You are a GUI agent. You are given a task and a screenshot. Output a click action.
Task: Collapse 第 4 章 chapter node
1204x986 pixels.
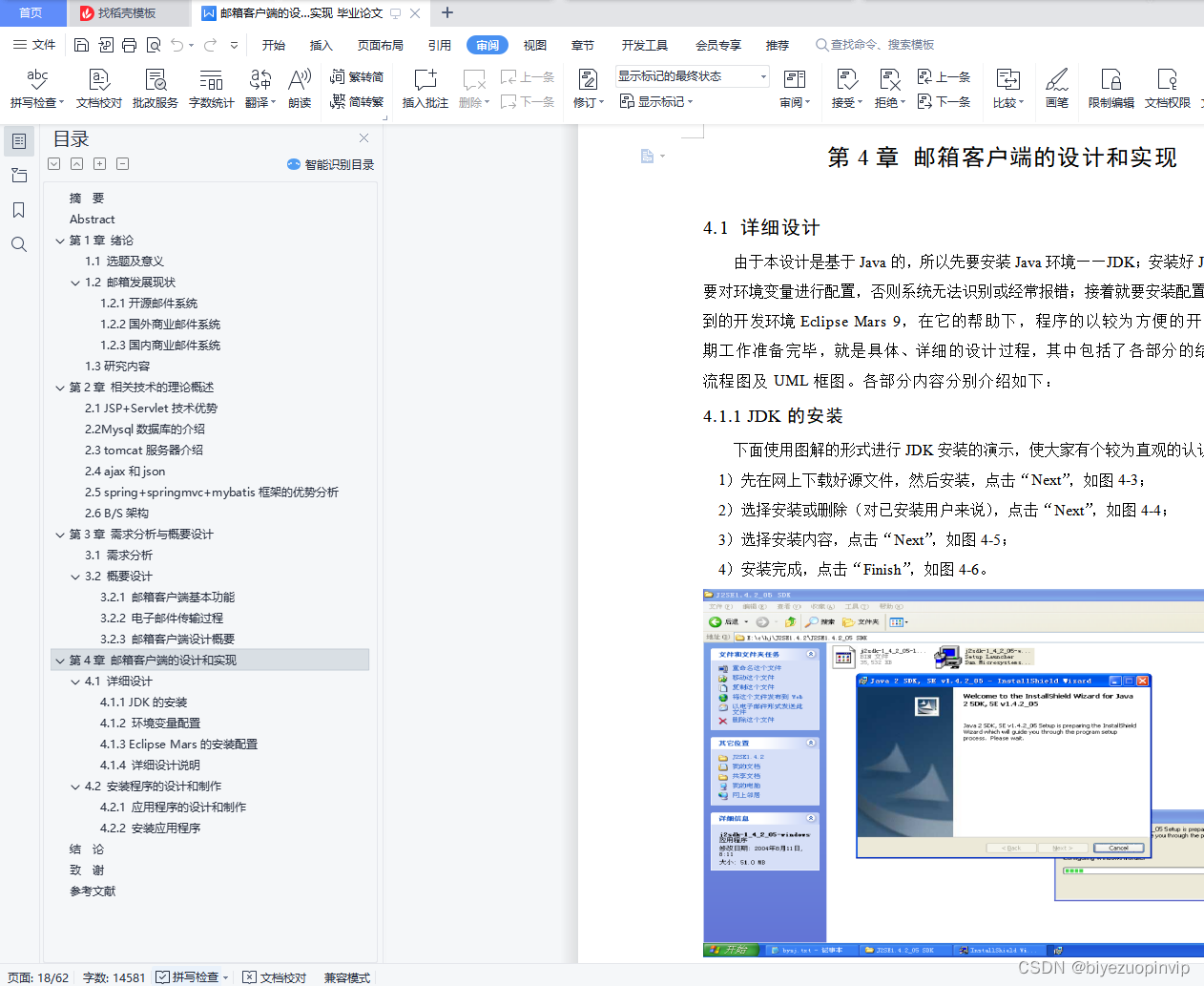[x=60, y=661]
